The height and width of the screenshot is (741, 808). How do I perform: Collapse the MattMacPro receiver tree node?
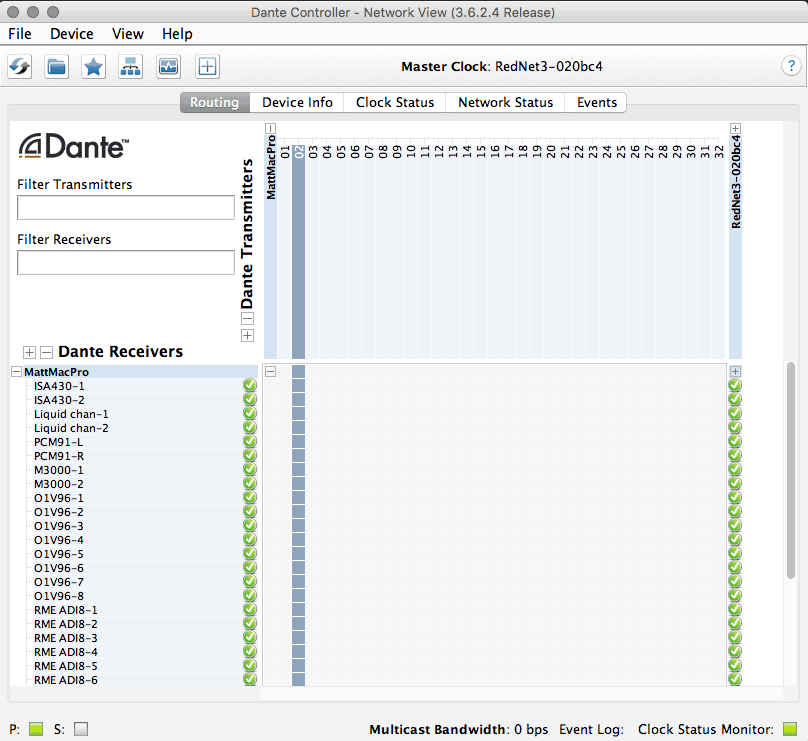coord(16,372)
